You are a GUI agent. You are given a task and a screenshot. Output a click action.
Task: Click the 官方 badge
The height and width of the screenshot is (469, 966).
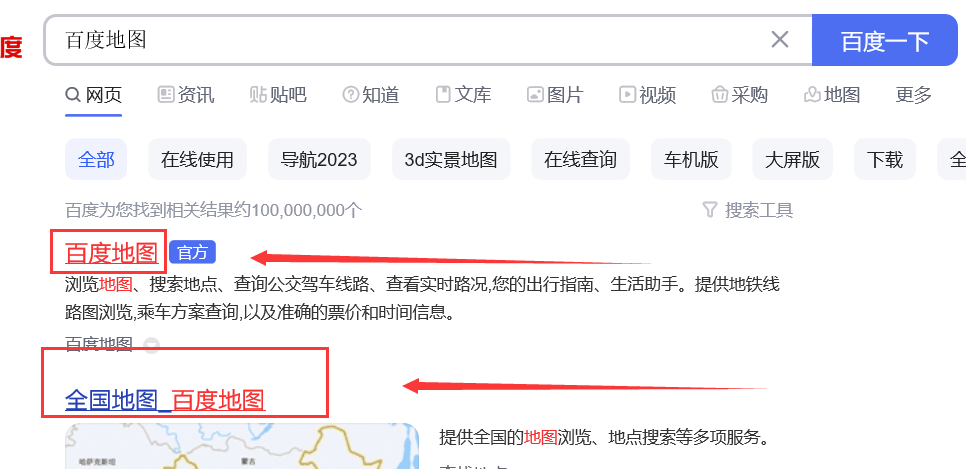pos(192,252)
